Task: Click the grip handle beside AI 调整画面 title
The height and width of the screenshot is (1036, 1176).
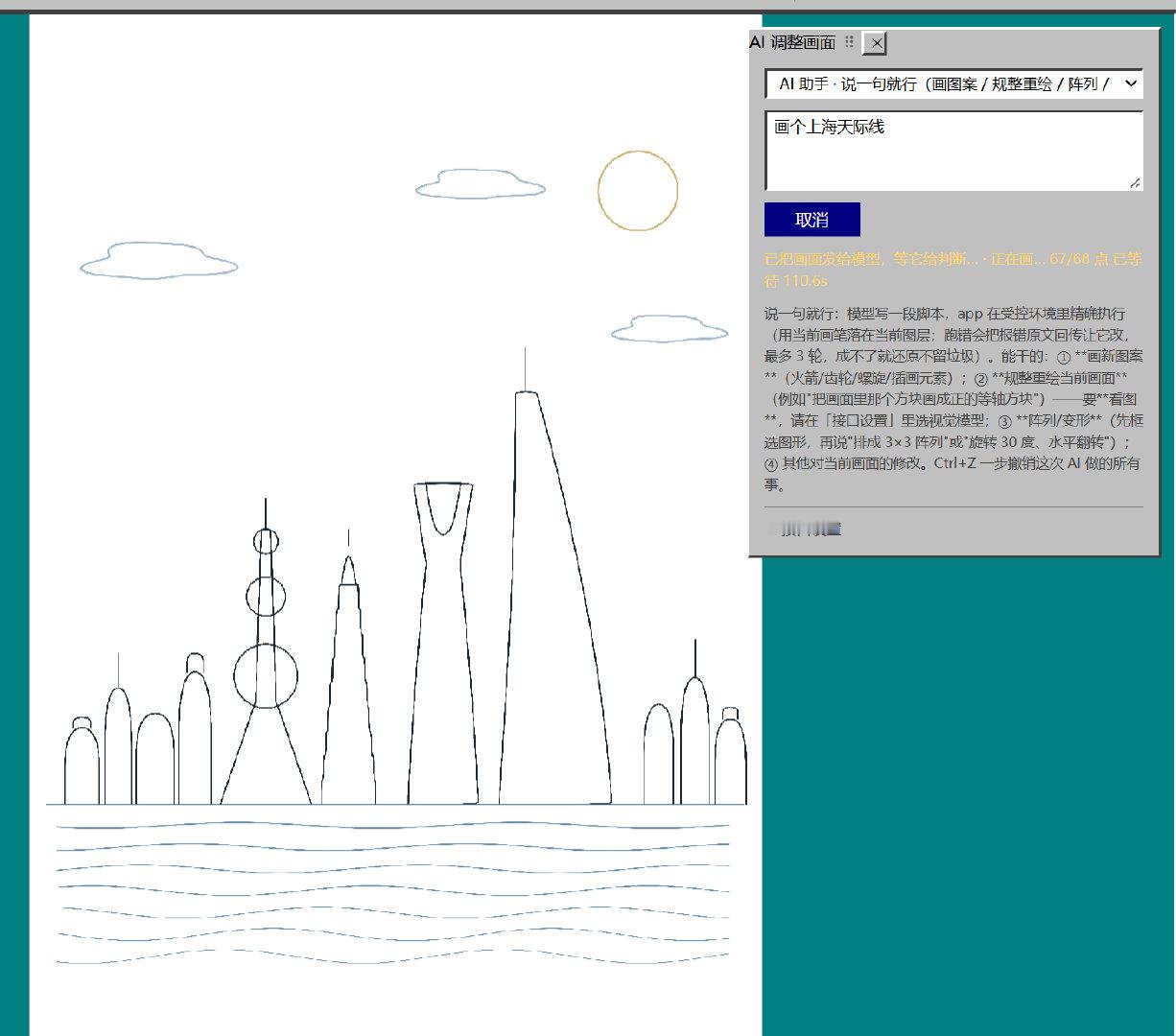Action: pos(849,42)
